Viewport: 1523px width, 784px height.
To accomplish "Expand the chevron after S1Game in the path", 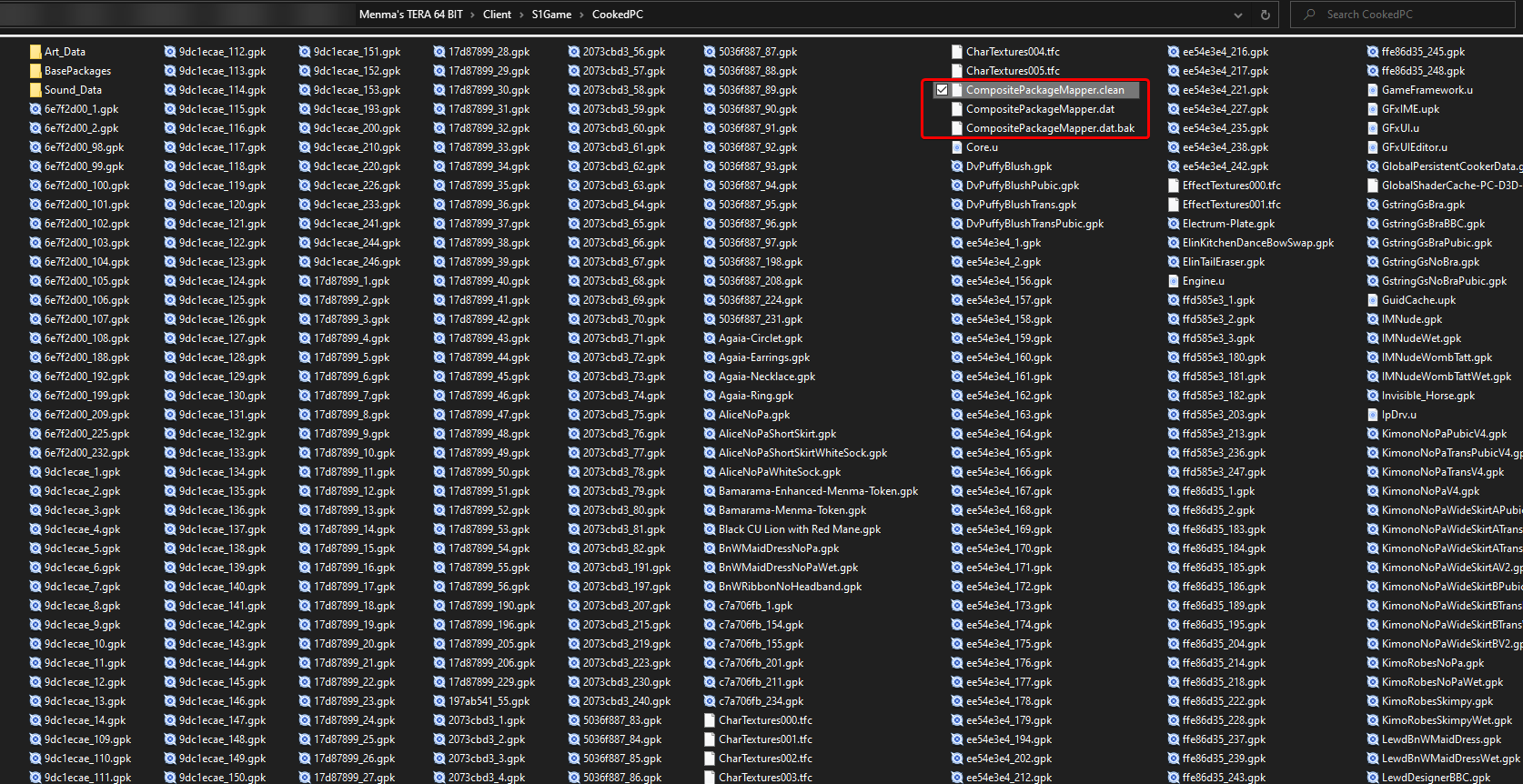I will coord(582,15).
